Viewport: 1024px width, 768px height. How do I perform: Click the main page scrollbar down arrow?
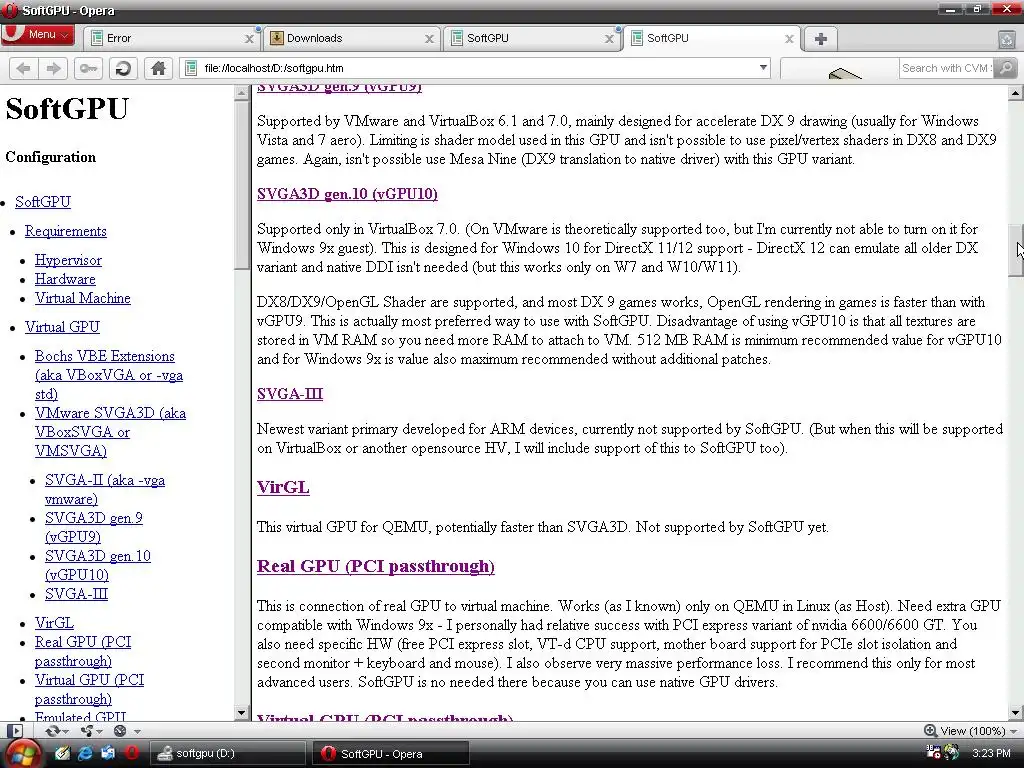click(x=1016, y=712)
